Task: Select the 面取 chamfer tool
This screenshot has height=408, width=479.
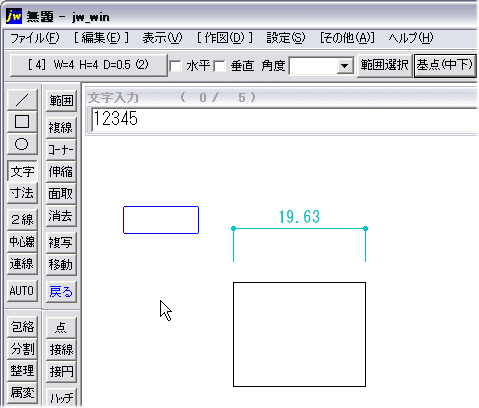Action: 61,193
